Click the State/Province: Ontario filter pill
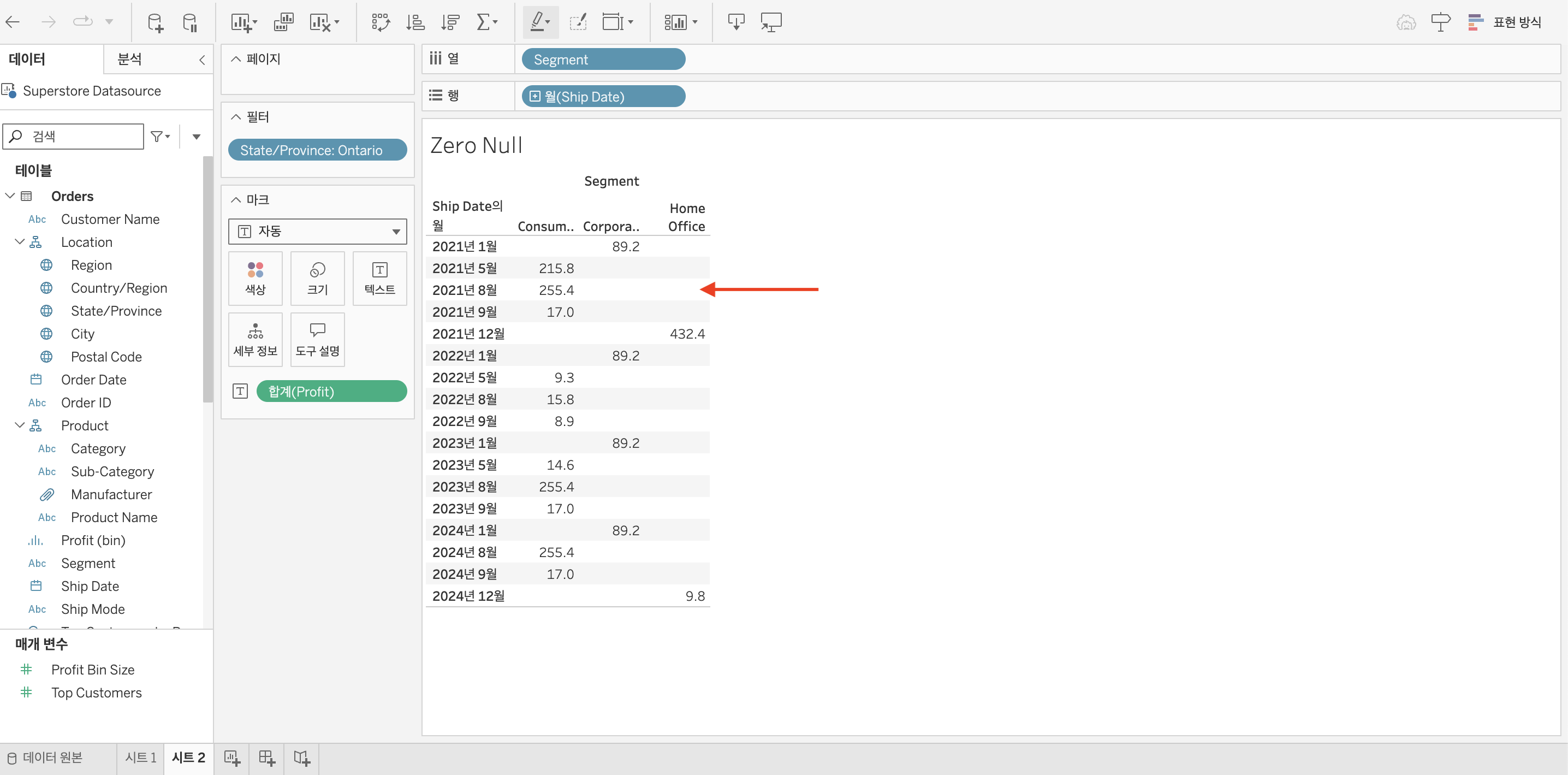Viewport: 1568px width, 775px height. [317, 150]
